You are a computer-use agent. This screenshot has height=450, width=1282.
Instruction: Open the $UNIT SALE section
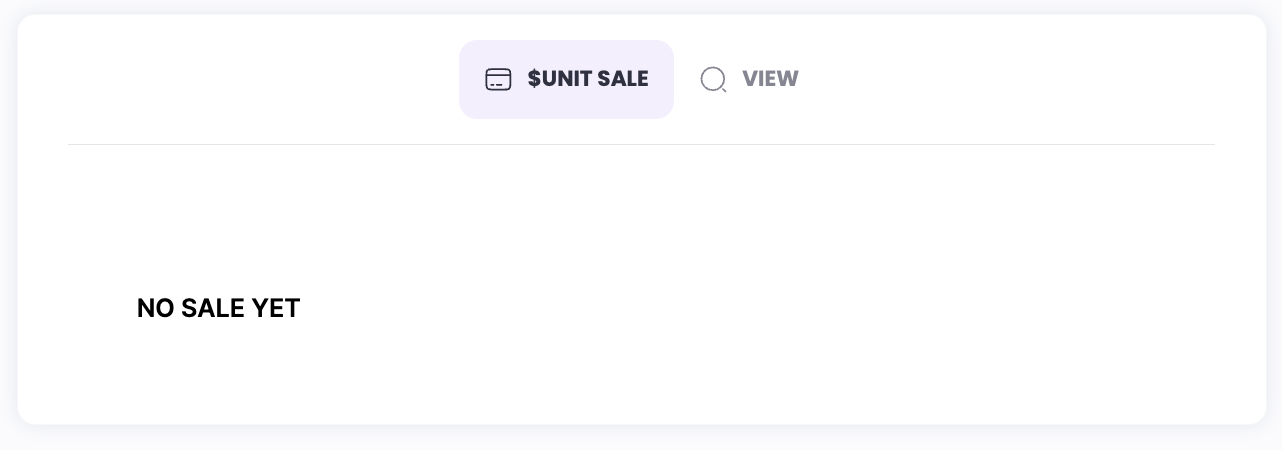click(566, 79)
